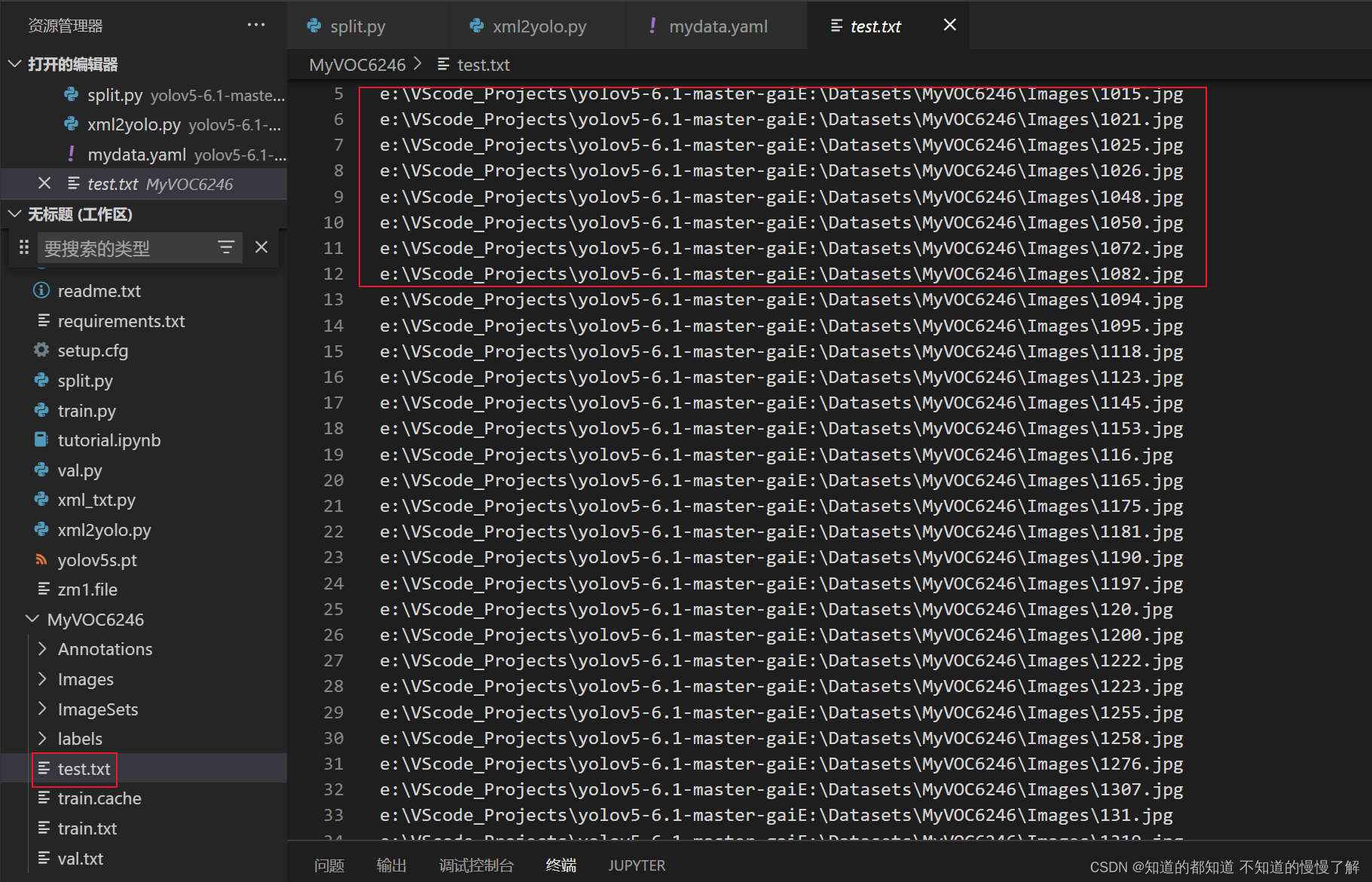Viewport: 1372px width, 882px height.
Task: Switch to split.py editor tab
Action: point(368,26)
